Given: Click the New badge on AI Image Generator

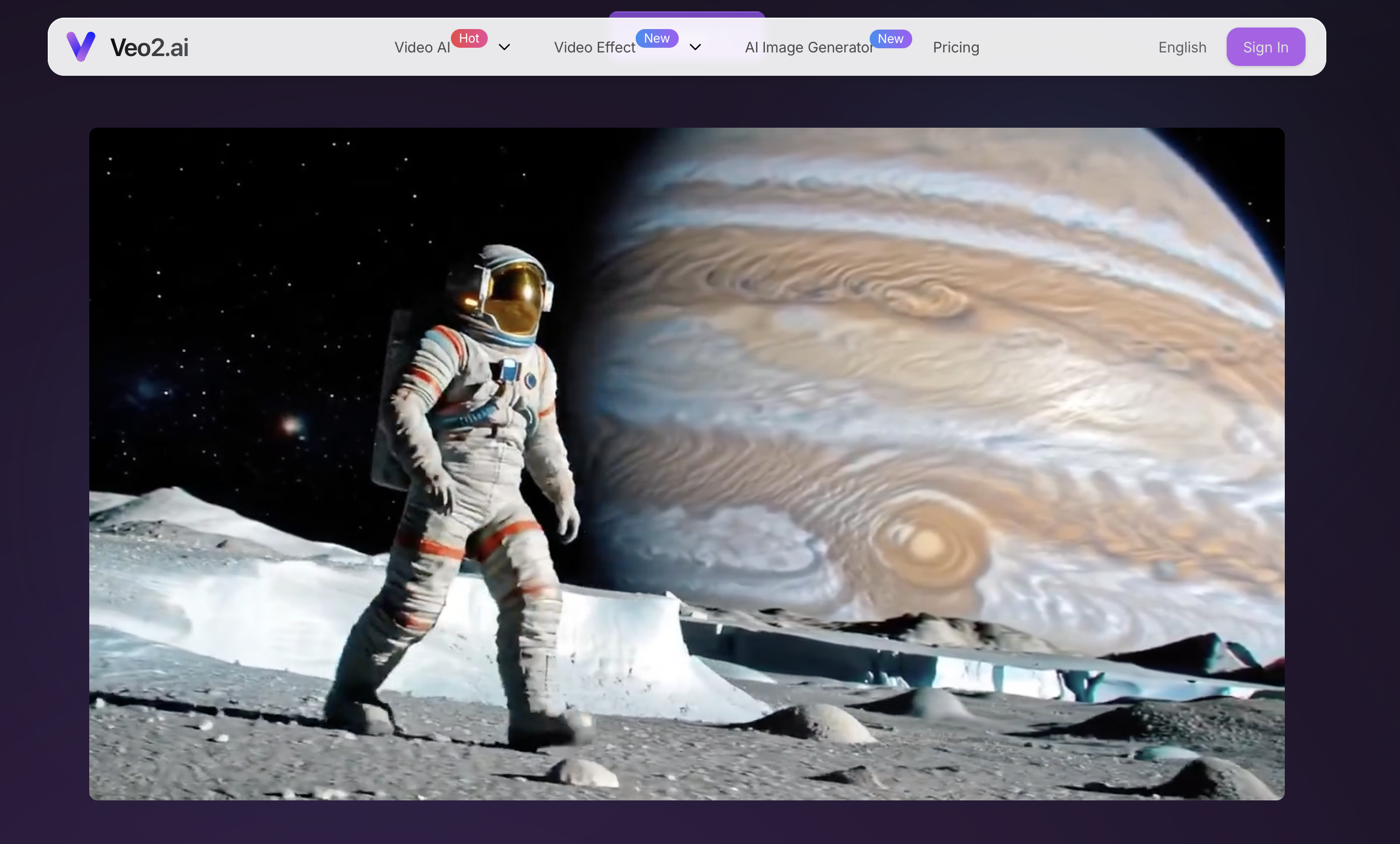Looking at the screenshot, I should tap(890, 38).
